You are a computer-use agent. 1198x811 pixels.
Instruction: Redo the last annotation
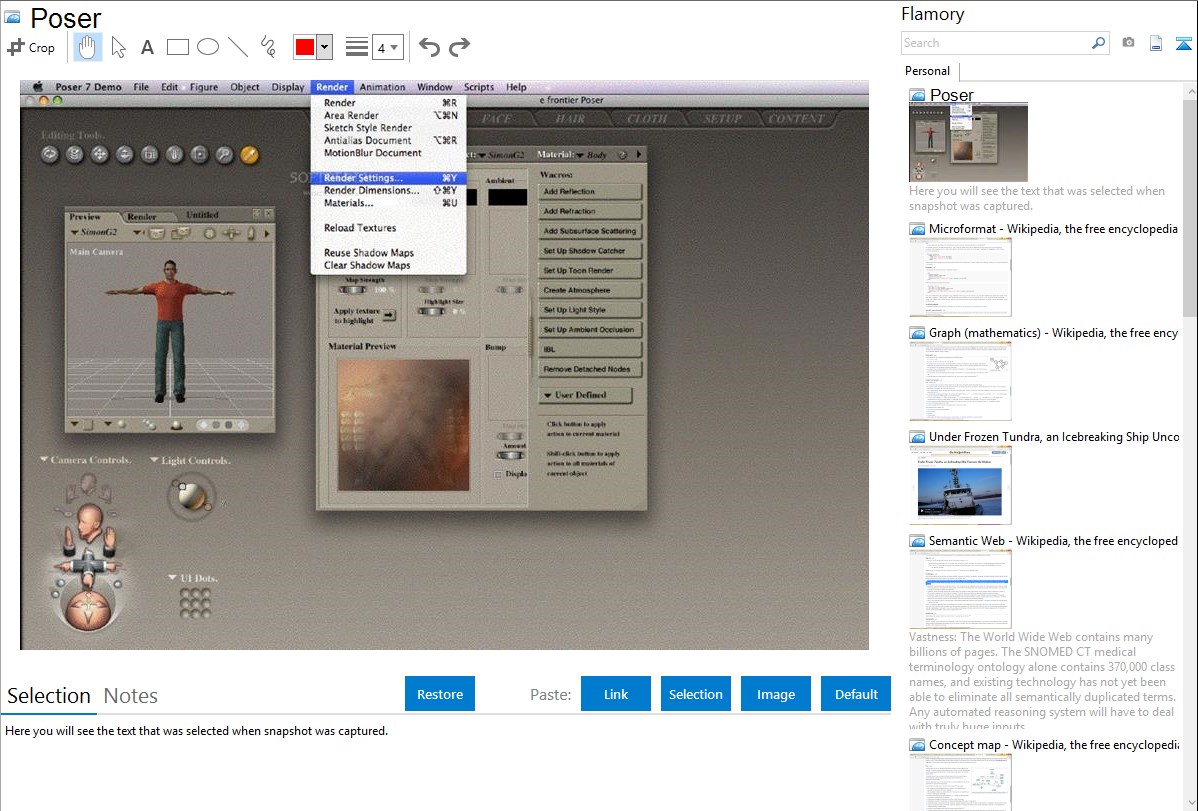[459, 47]
